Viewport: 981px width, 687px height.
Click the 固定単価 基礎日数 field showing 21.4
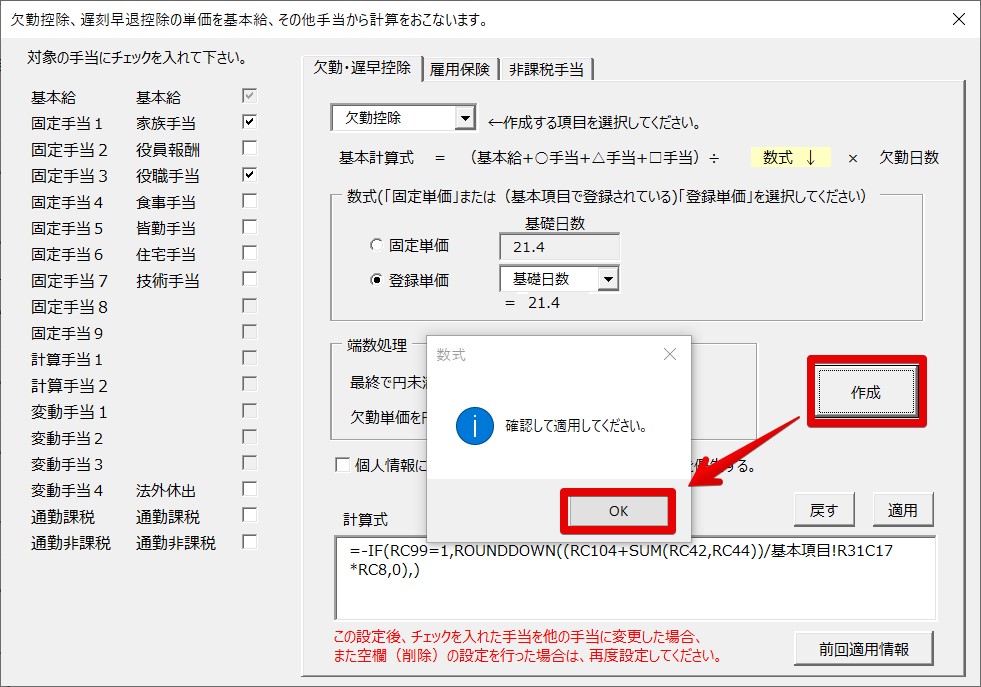558,246
